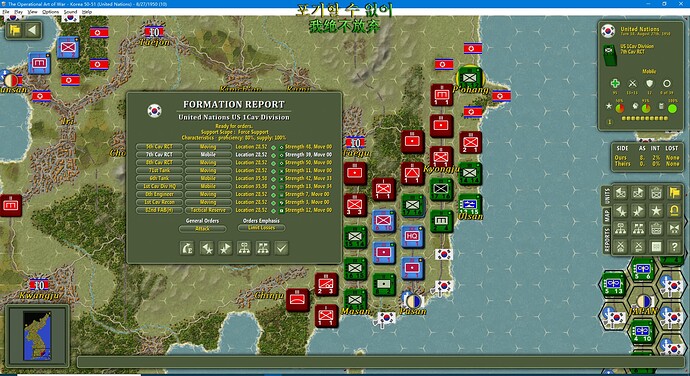Toggle 82nd FAB Tactical Reserve status

coord(208,210)
